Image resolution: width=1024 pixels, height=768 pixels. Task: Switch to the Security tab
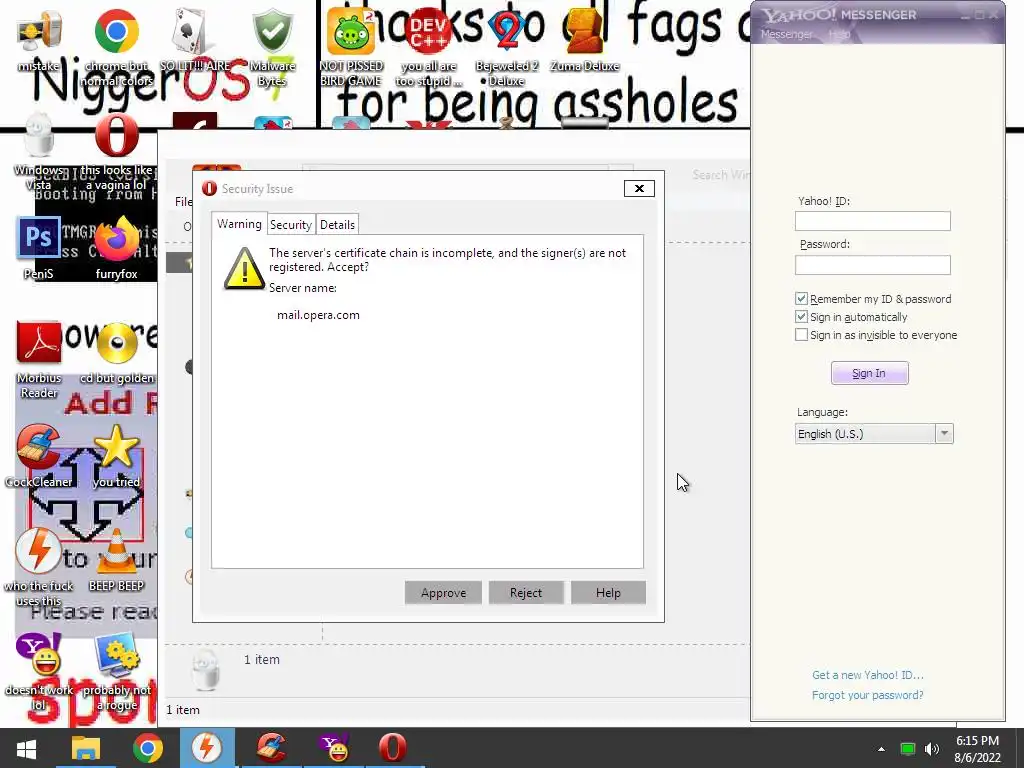[291, 225]
